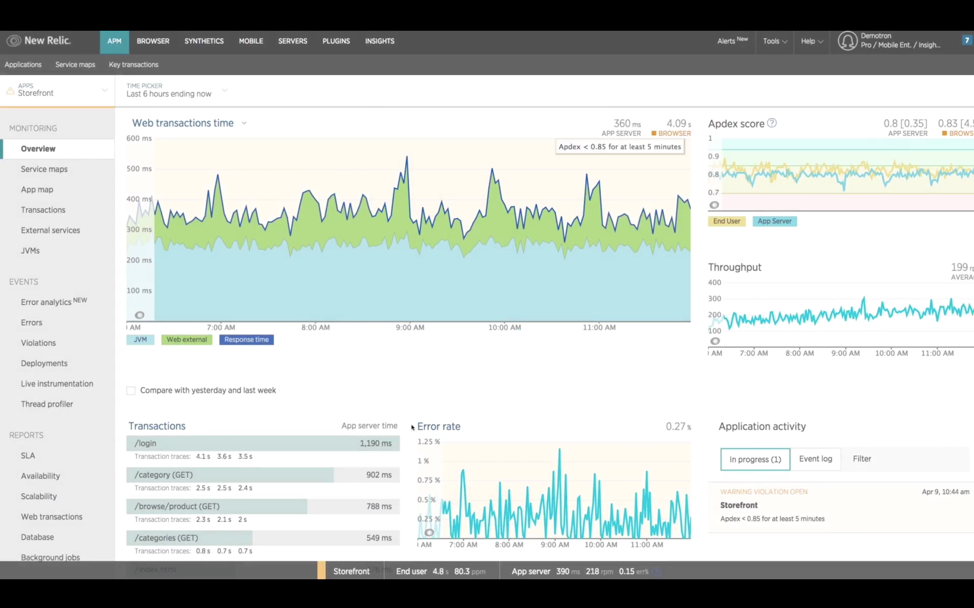Switch to the Event log tab
Image resolution: width=974 pixels, height=608 pixels.
[x=815, y=459]
